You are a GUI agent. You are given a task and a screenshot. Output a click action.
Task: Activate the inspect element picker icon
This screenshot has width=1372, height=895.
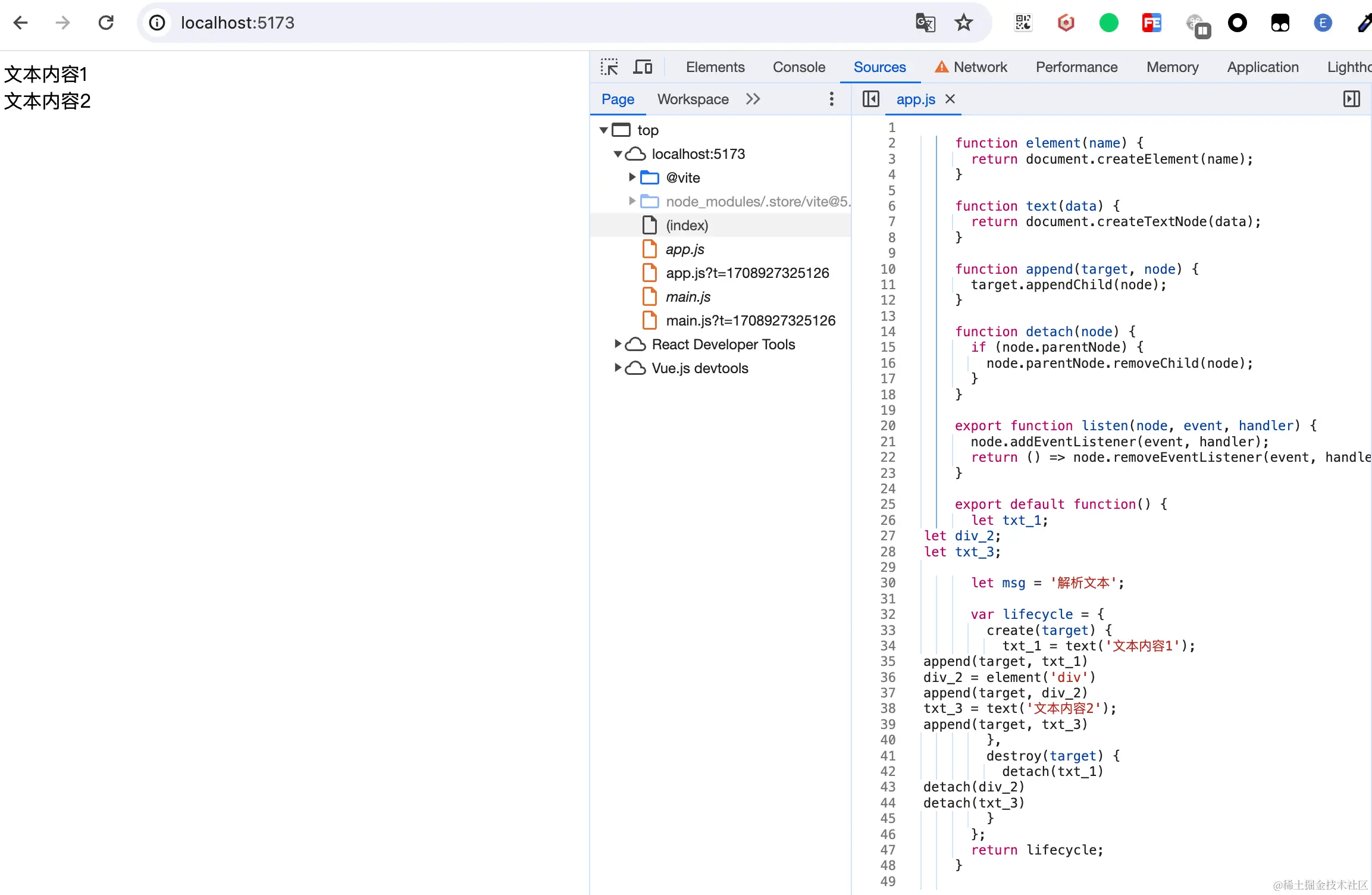pos(609,67)
